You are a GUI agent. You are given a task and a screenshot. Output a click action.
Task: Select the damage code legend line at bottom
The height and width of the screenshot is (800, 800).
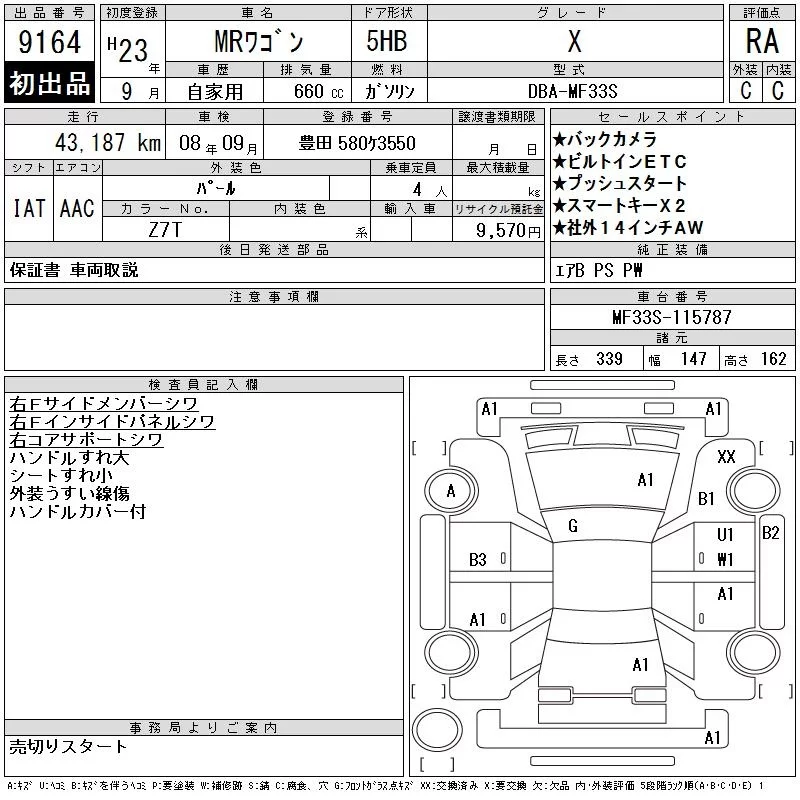pyautogui.click(x=385, y=786)
